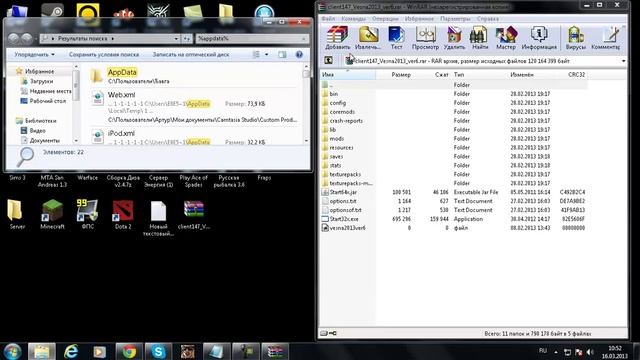Screen dimensions: 640x360
Task: Click the WinRAR taskbar button
Action: 275,351
